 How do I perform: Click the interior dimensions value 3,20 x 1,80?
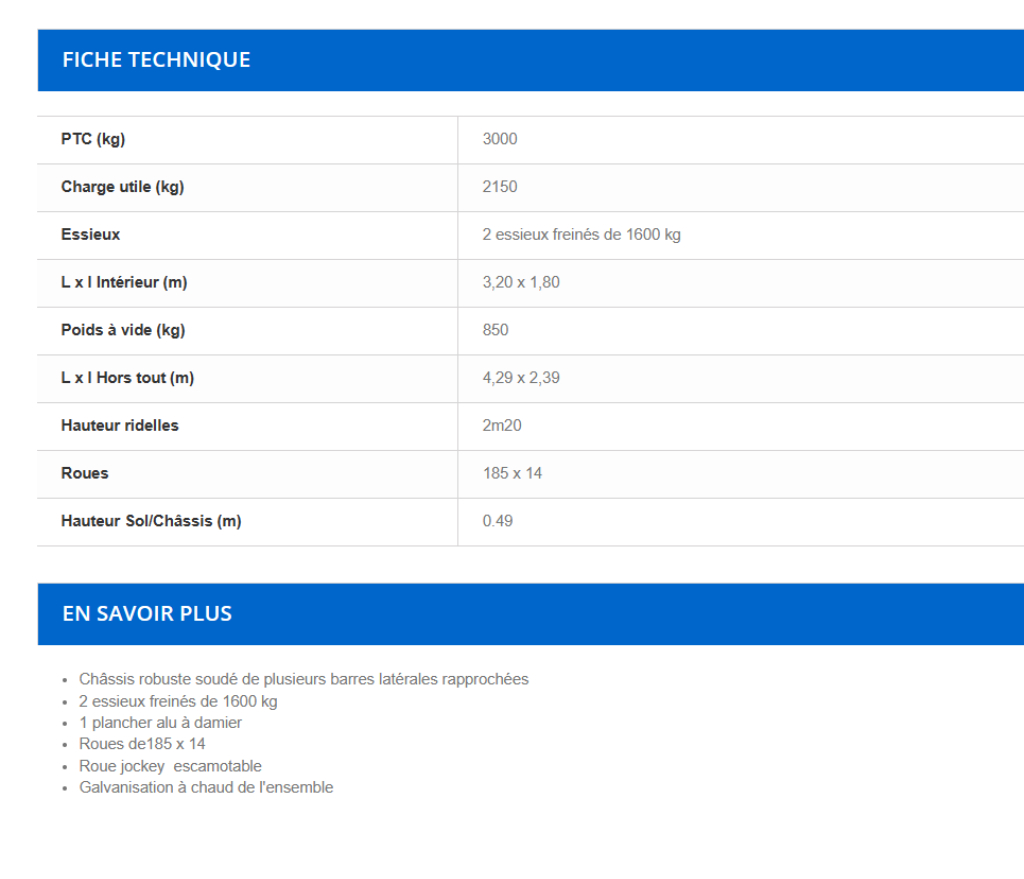pyautogui.click(x=521, y=282)
